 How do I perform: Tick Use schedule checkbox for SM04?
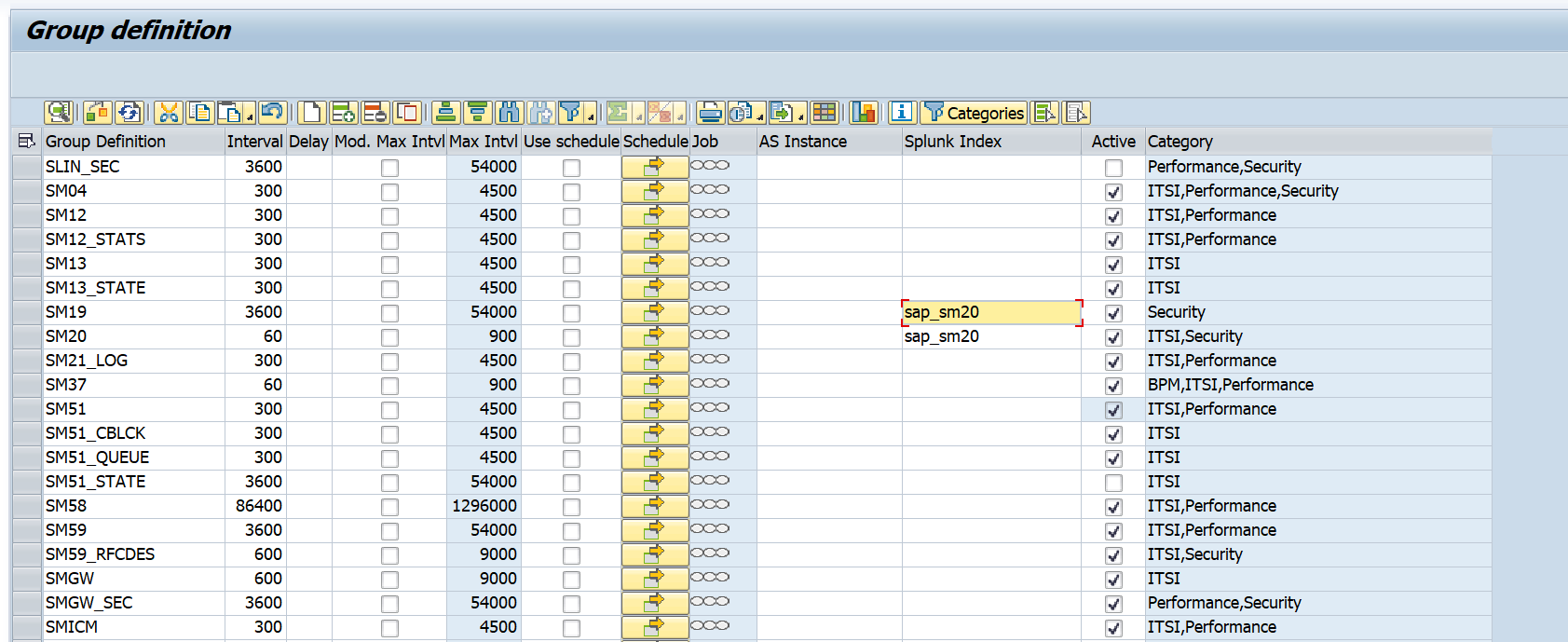571,192
